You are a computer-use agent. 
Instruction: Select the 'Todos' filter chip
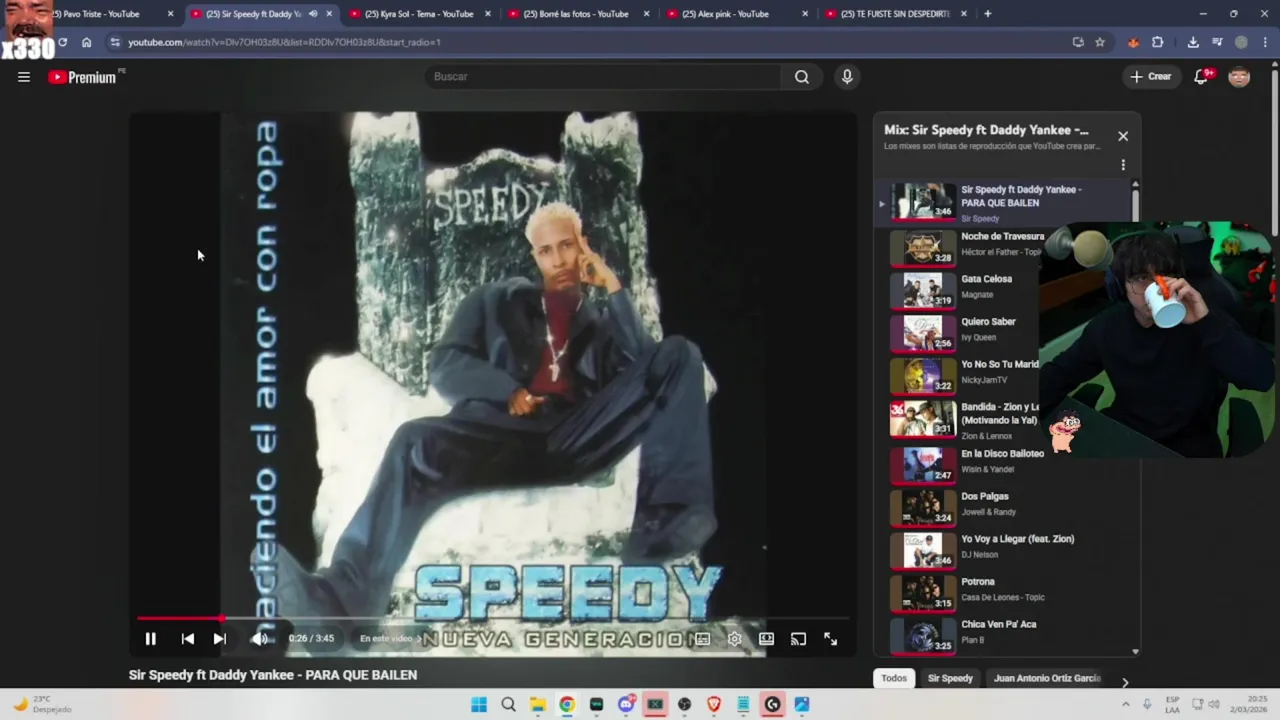[x=894, y=678]
